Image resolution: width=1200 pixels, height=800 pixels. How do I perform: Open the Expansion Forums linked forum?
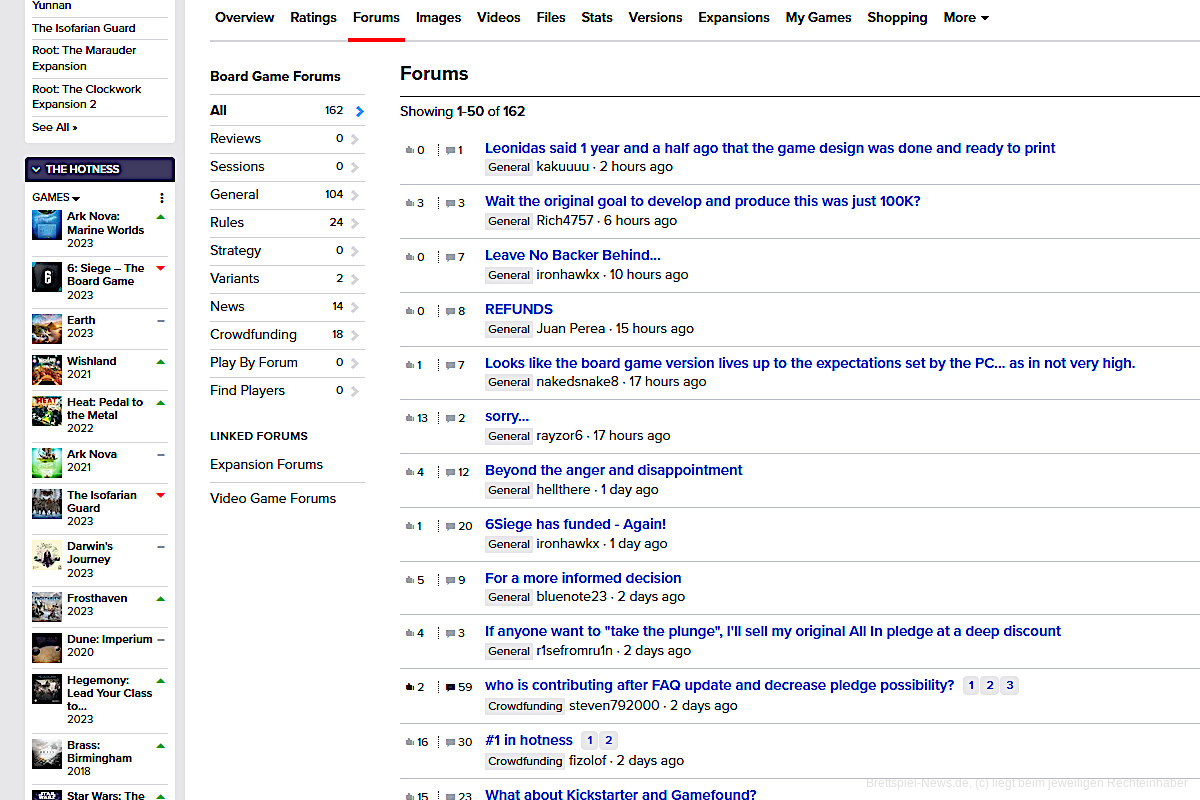(266, 464)
